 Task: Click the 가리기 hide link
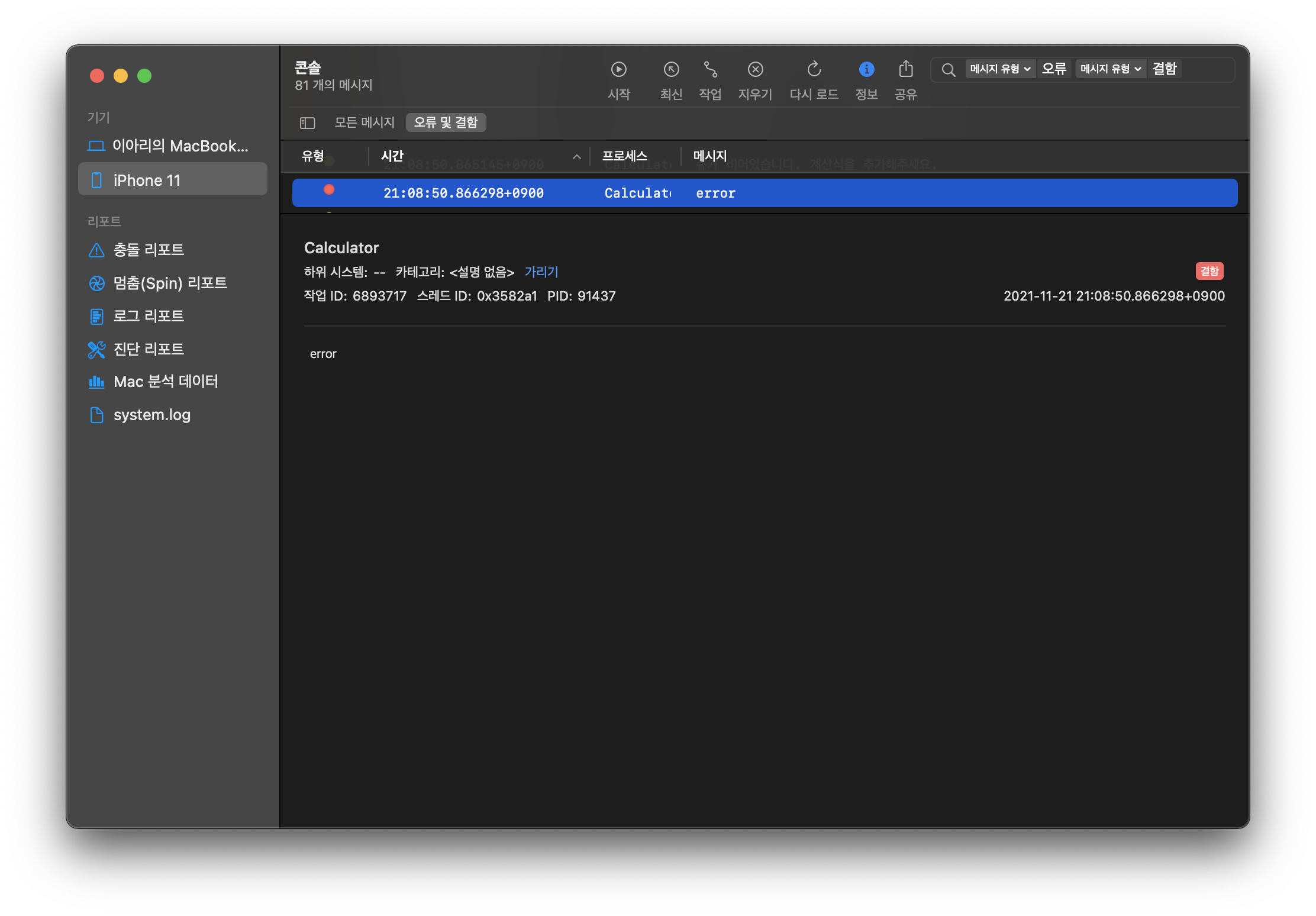(541, 272)
